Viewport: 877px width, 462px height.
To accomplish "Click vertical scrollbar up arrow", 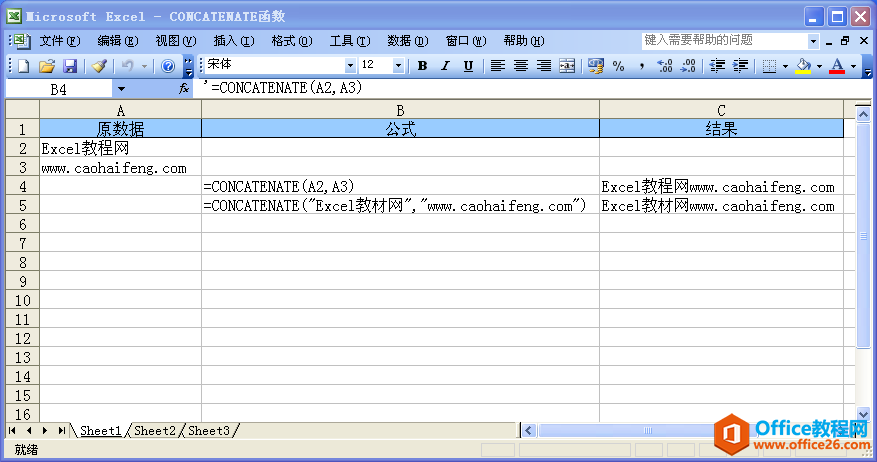I will tap(863, 115).
